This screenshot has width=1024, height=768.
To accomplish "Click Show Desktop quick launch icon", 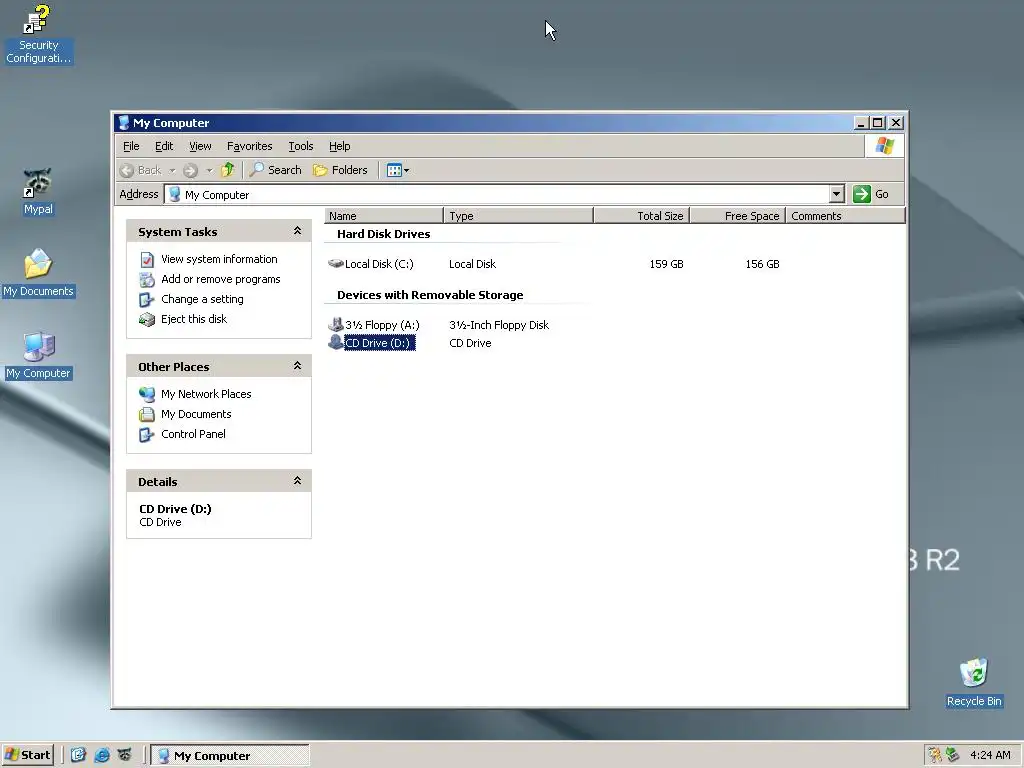I will (78, 755).
